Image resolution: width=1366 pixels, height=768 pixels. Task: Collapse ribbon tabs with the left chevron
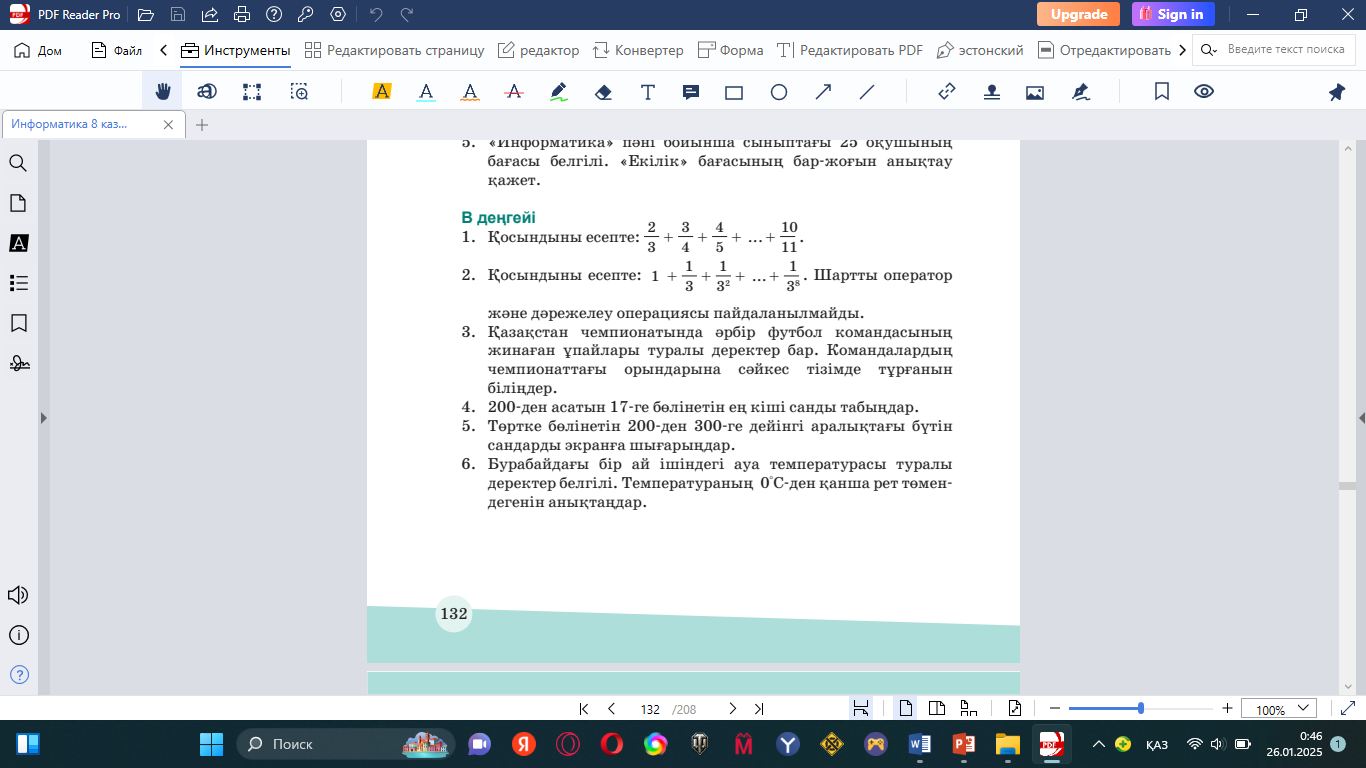pos(163,50)
